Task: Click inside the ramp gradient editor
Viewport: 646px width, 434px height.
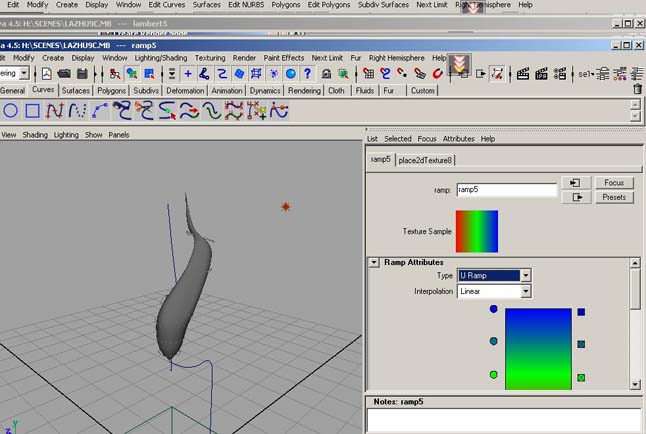Action: [x=538, y=349]
